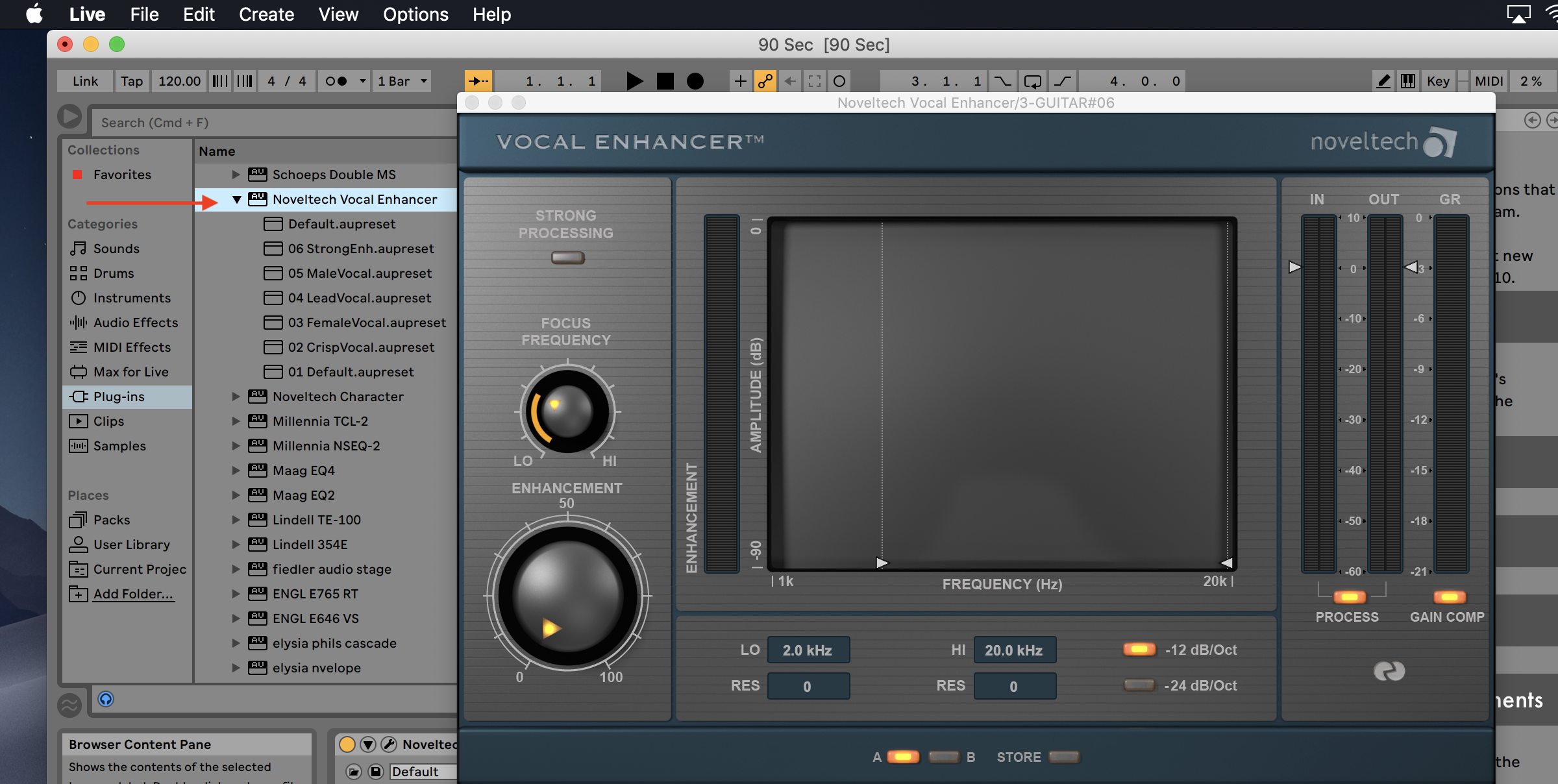This screenshot has height=784, width=1558.
Task: Click the Link button
Action: point(85,81)
